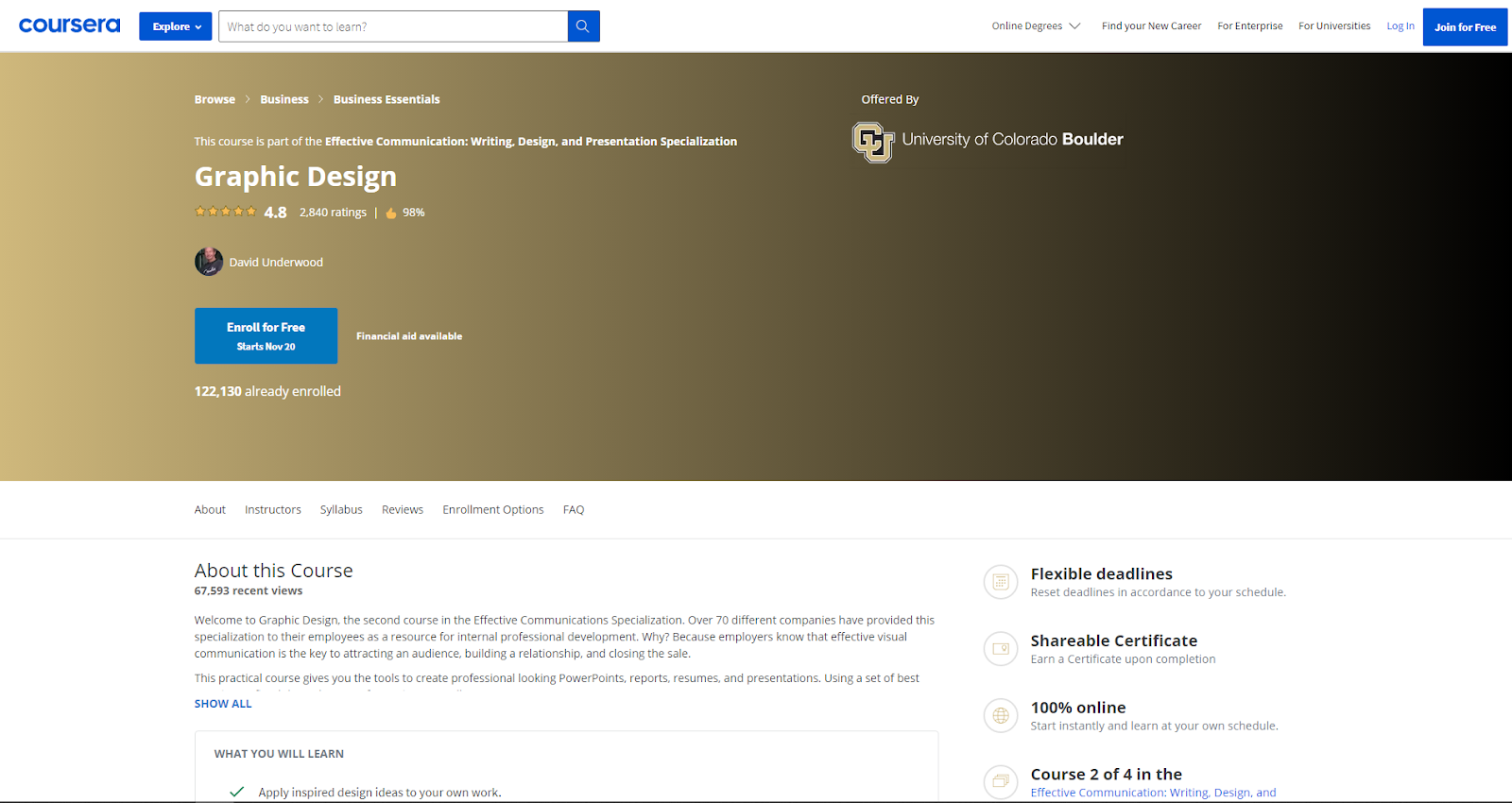Click the search input field

tap(393, 26)
